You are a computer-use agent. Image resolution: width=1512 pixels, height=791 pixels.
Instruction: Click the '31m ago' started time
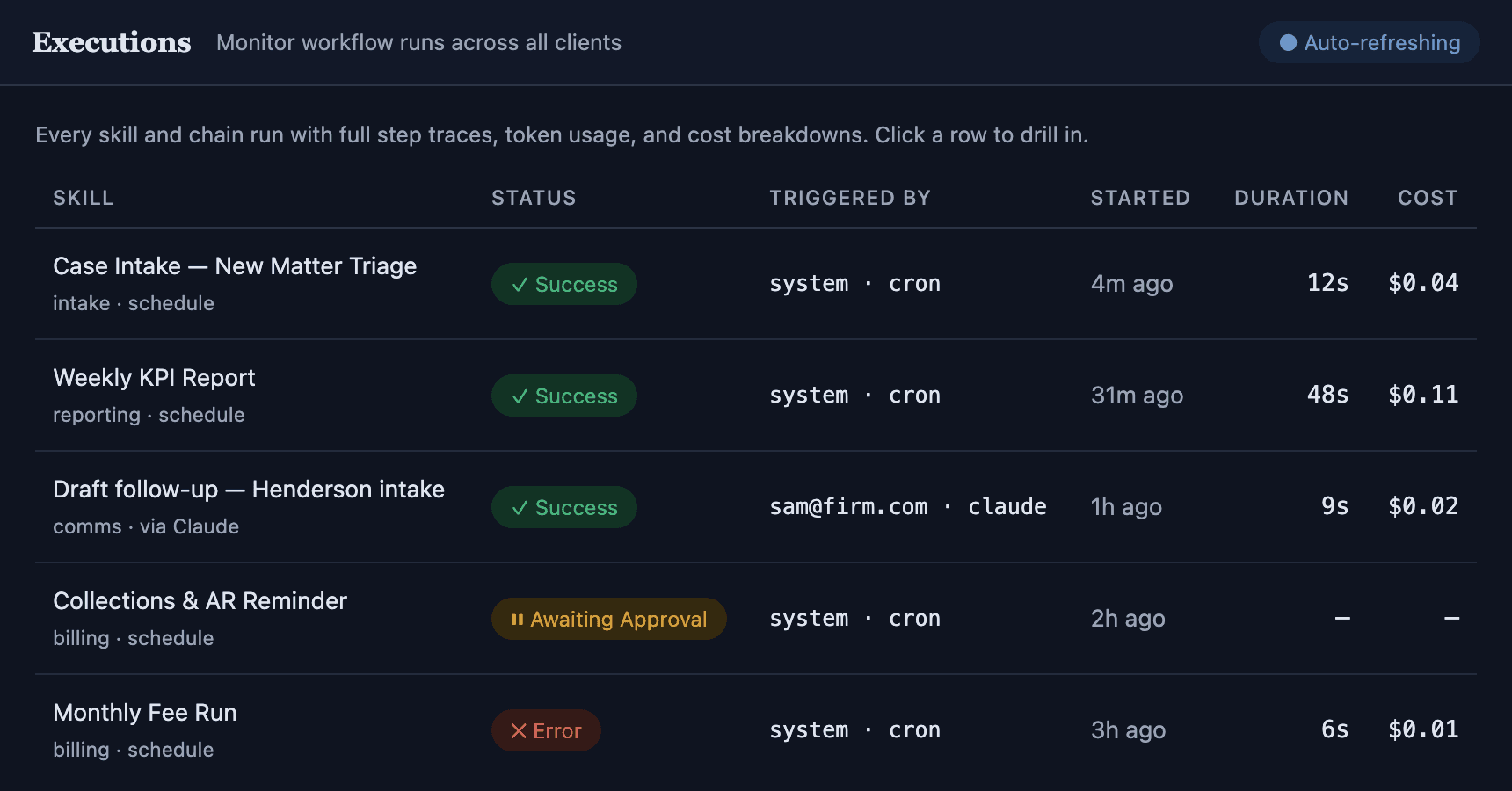[x=1138, y=395]
